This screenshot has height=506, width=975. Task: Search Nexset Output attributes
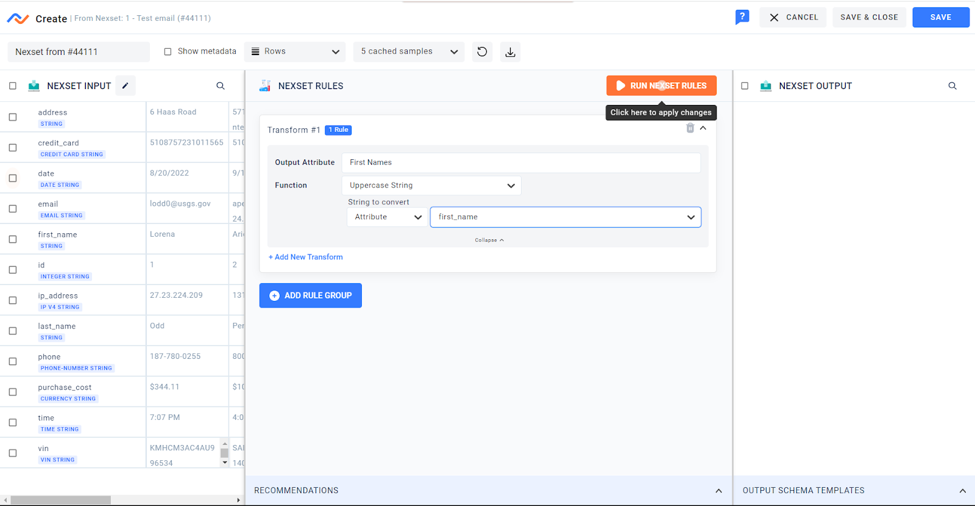click(x=952, y=86)
